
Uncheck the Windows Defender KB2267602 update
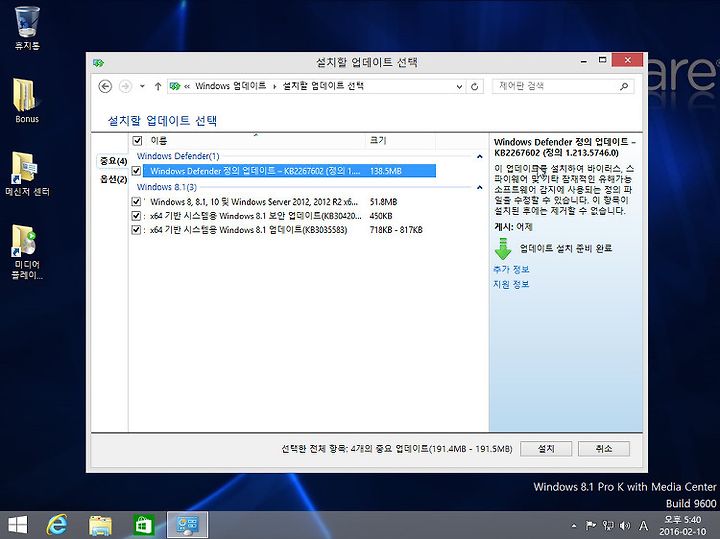pyautogui.click(x=136, y=171)
